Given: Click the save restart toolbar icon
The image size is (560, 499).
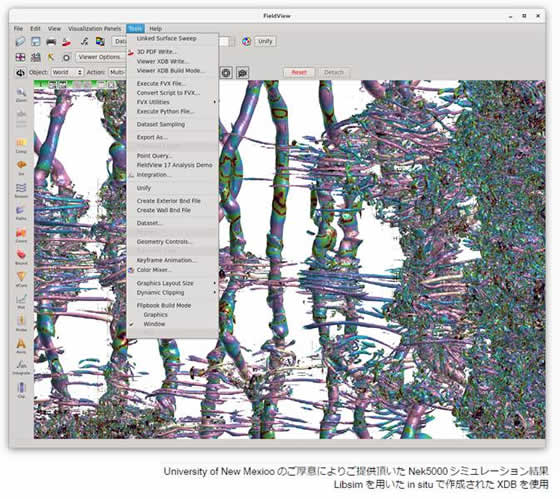Looking at the screenshot, I should pyautogui.click(x=36, y=41).
